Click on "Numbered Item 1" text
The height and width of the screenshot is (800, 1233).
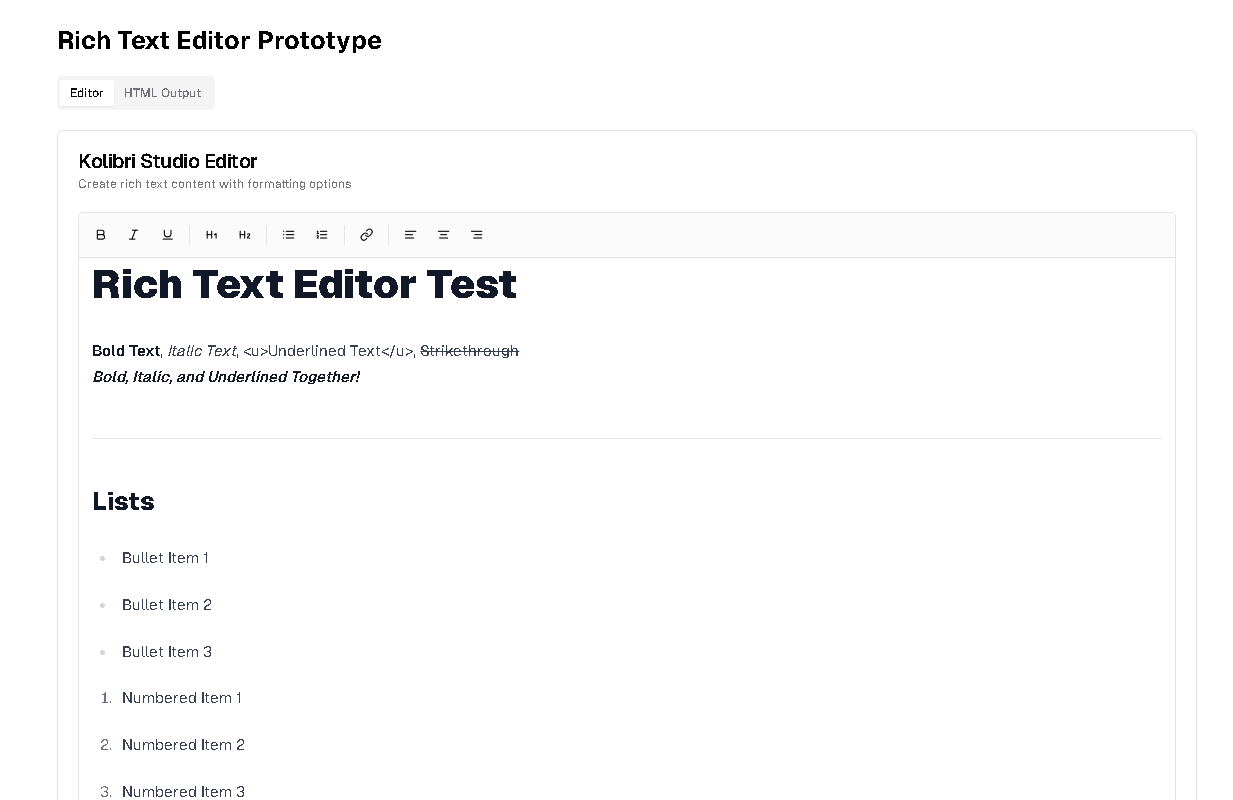tap(182, 698)
